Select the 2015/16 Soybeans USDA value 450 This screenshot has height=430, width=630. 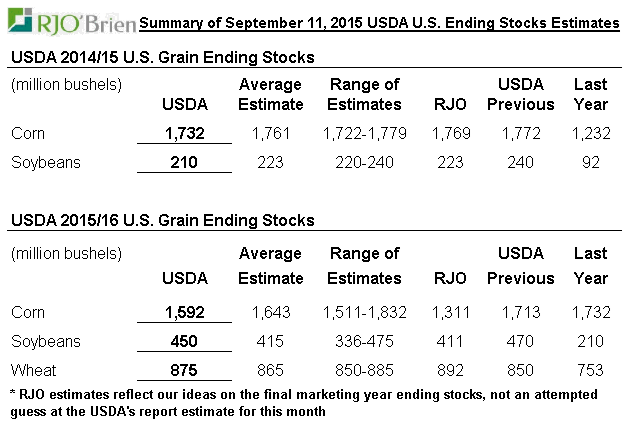[185, 342]
